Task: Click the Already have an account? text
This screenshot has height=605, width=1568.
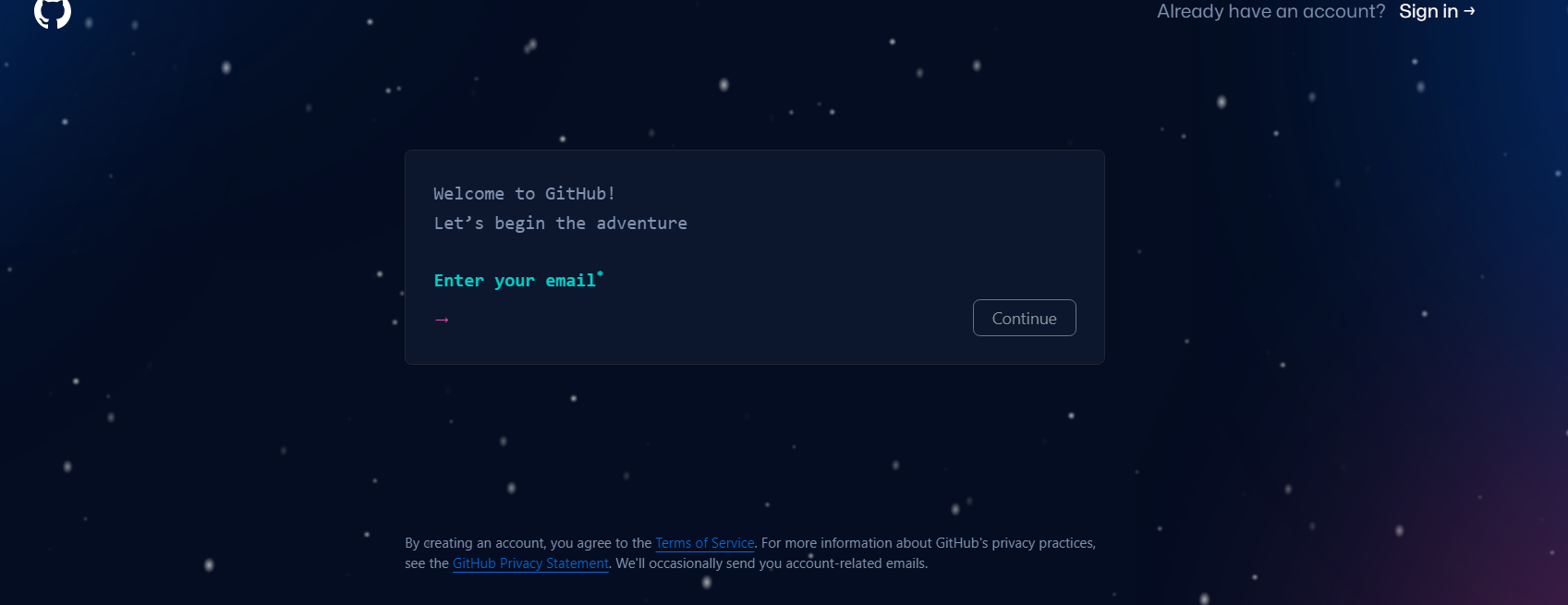Action: [1270, 11]
